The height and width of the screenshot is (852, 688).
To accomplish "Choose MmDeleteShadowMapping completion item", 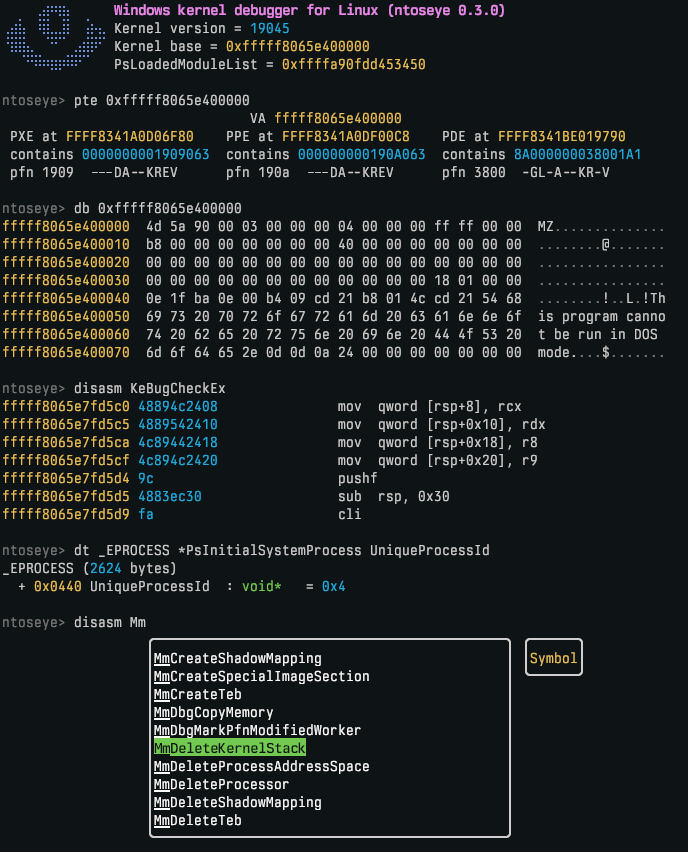I will [237, 802].
